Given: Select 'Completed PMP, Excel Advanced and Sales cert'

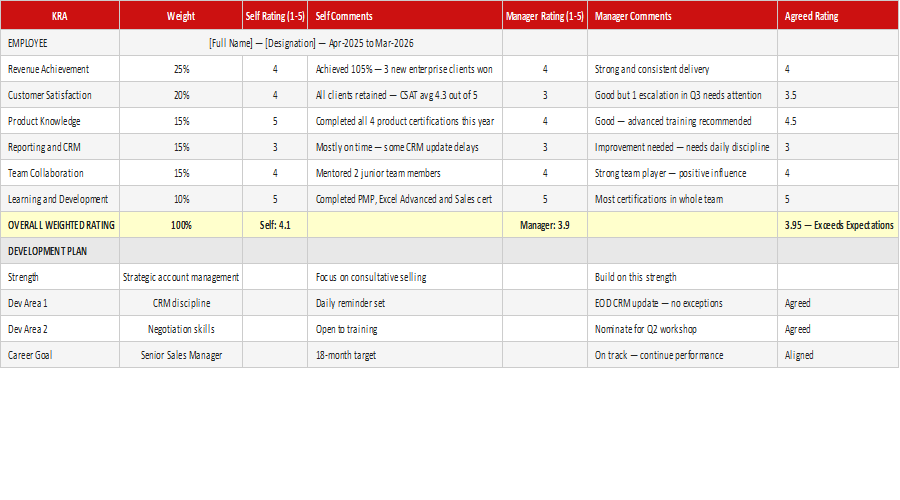Looking at the screenshot, I should coord(405,199).
